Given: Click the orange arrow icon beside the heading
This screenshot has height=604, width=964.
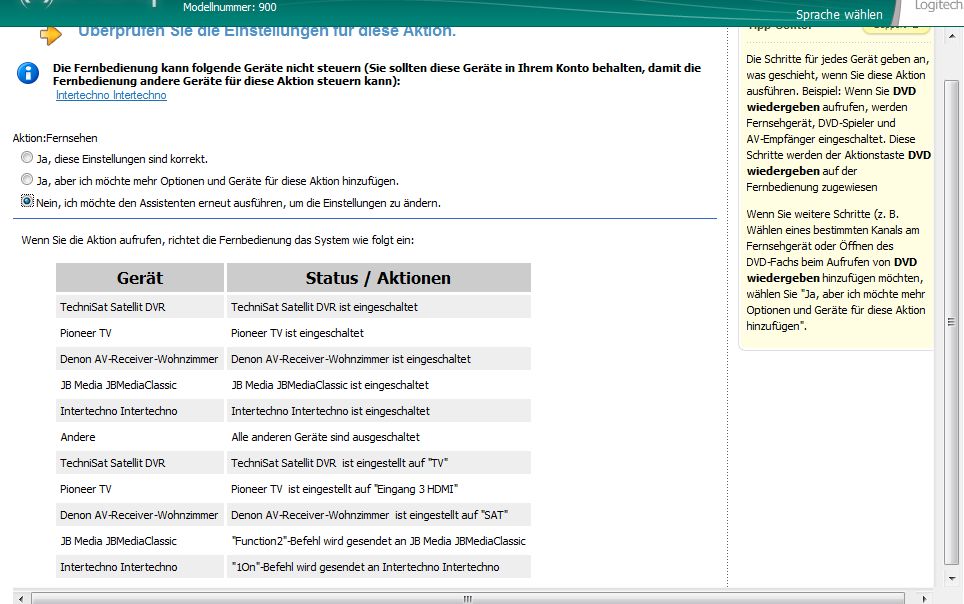Looking at the screenshot, I should tap(50, 35).
